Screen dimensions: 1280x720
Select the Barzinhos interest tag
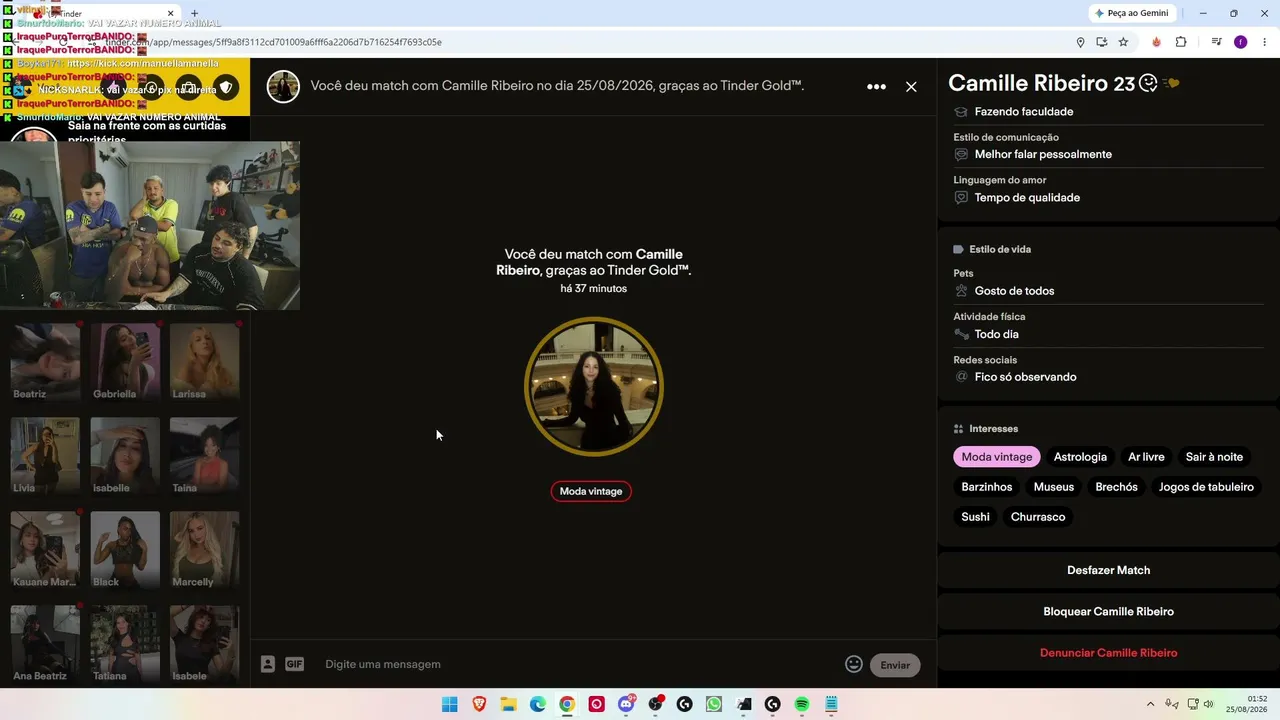[x=987, y=487]
